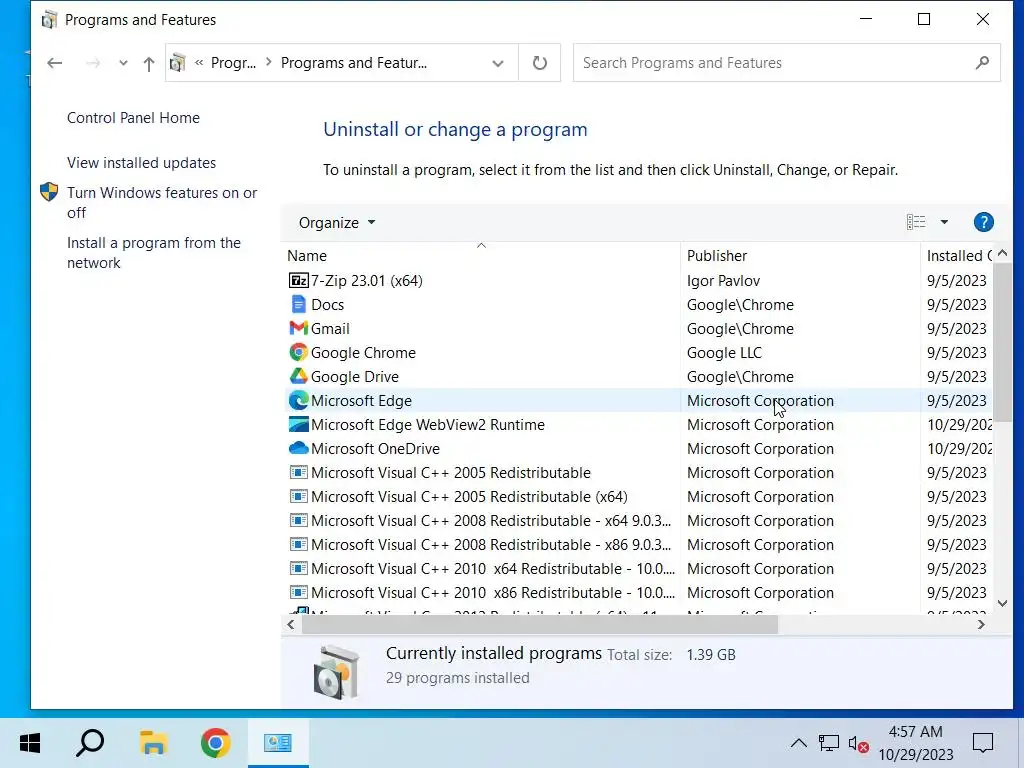Screen dimensions: 1024x768
Task: Click the scroll right arrow below the list
Action: (x=981, y=625)
